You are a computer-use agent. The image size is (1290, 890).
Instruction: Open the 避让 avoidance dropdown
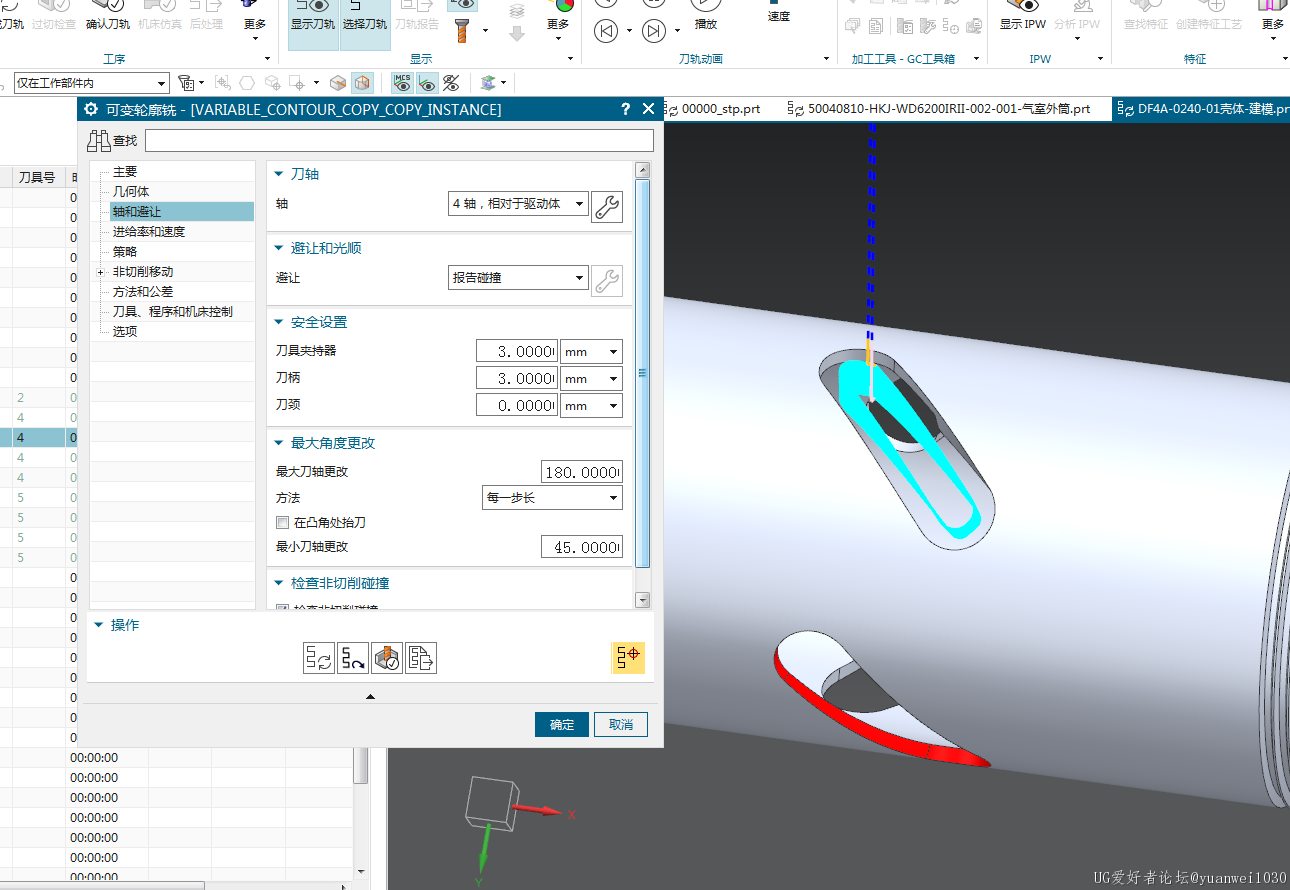(x=518, y=278)
